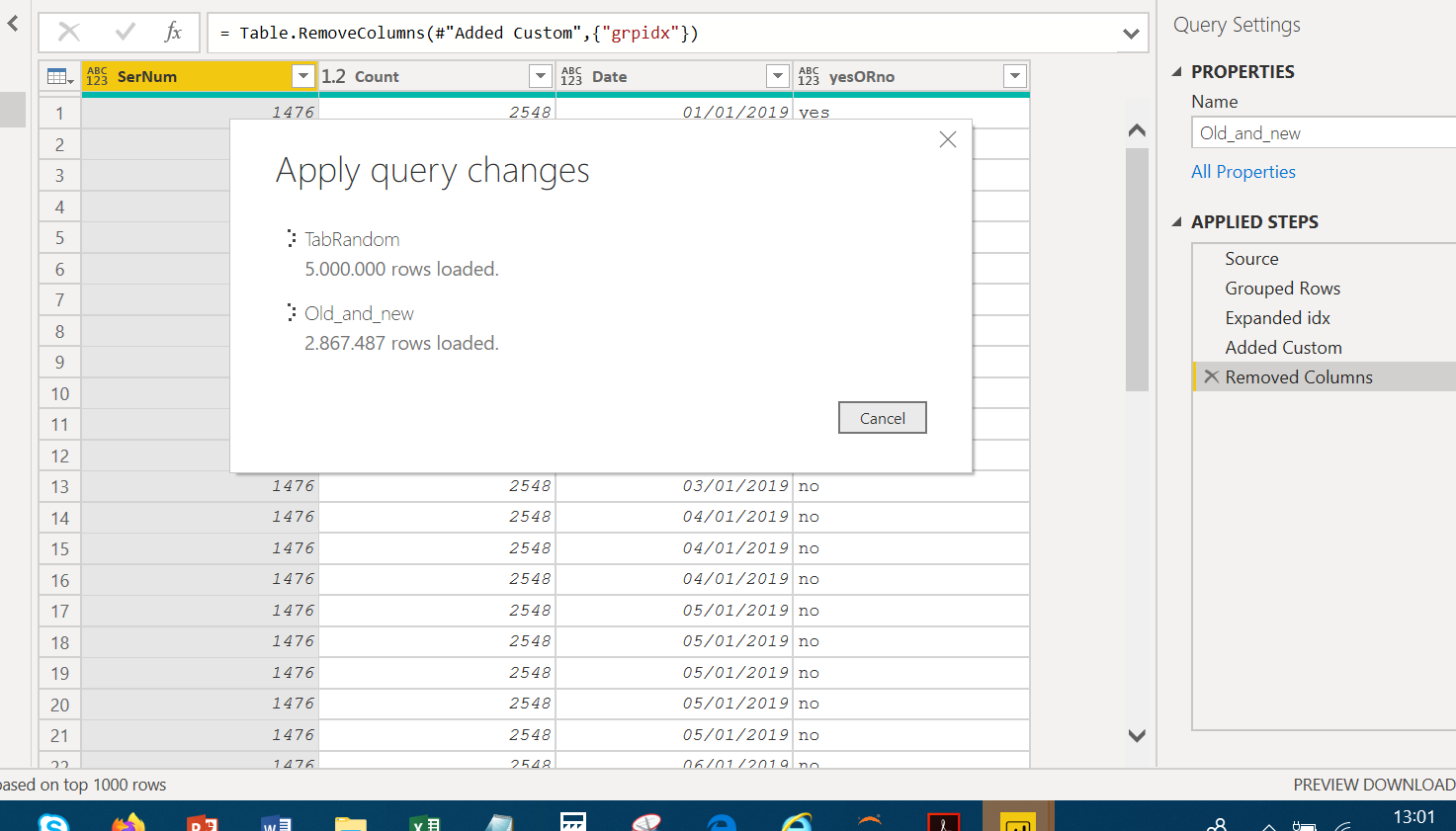Viewport: 1456px width, 831px height.
Task: Click the Count cell in row 19
Action: click(437, 673)
